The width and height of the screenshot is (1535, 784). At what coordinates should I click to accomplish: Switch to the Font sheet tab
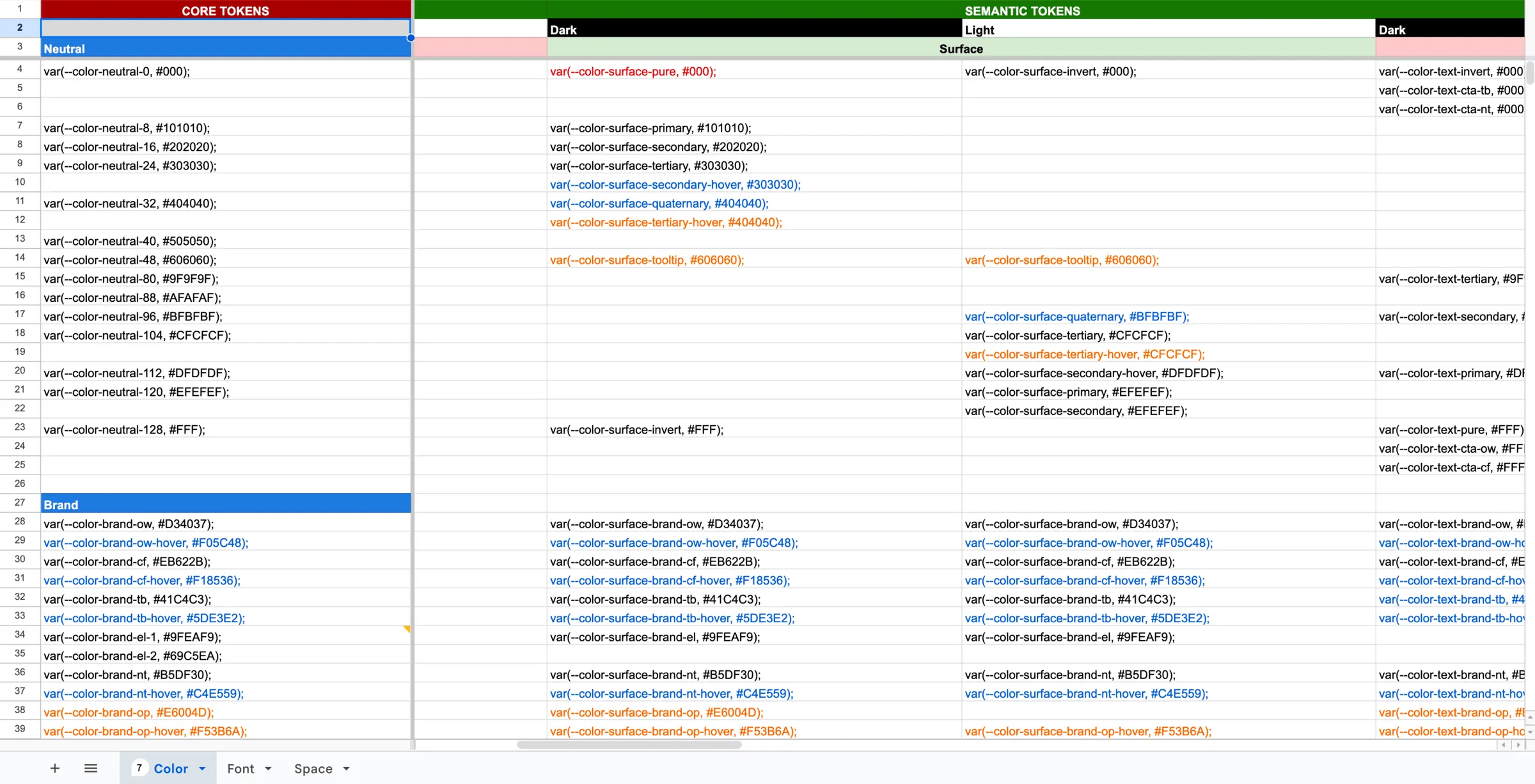click(x=240, y=769)
